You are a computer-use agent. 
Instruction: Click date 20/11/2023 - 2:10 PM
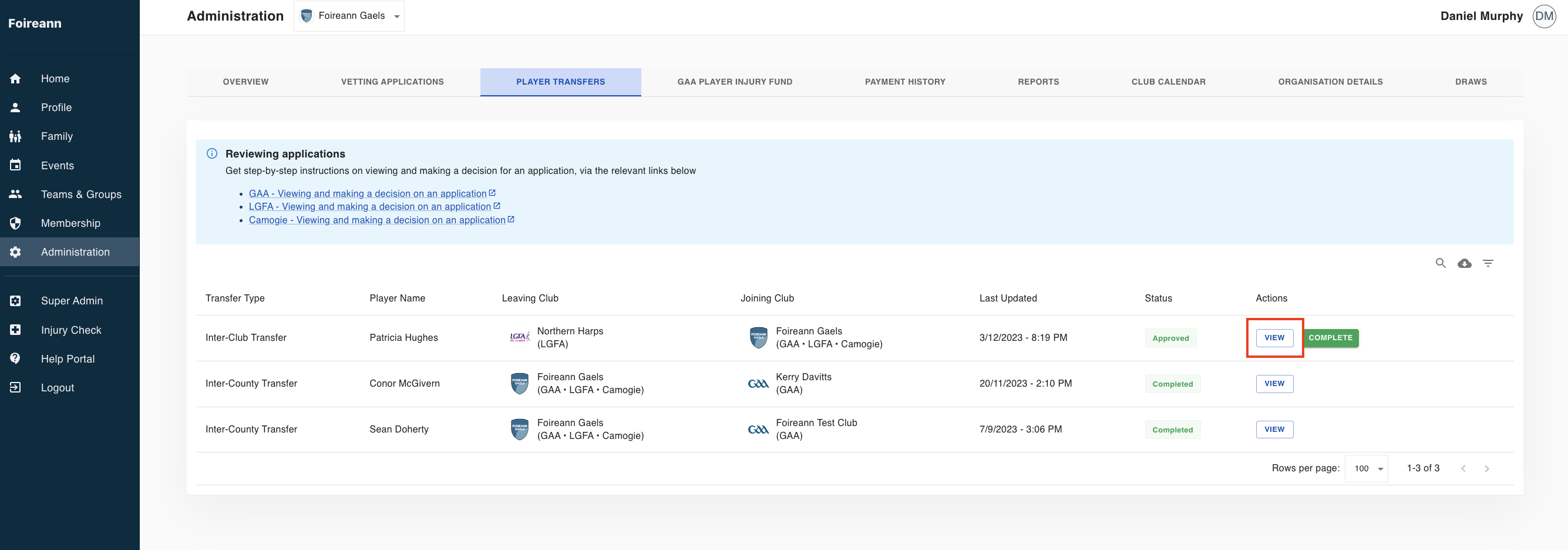(x=1025, y=383)
